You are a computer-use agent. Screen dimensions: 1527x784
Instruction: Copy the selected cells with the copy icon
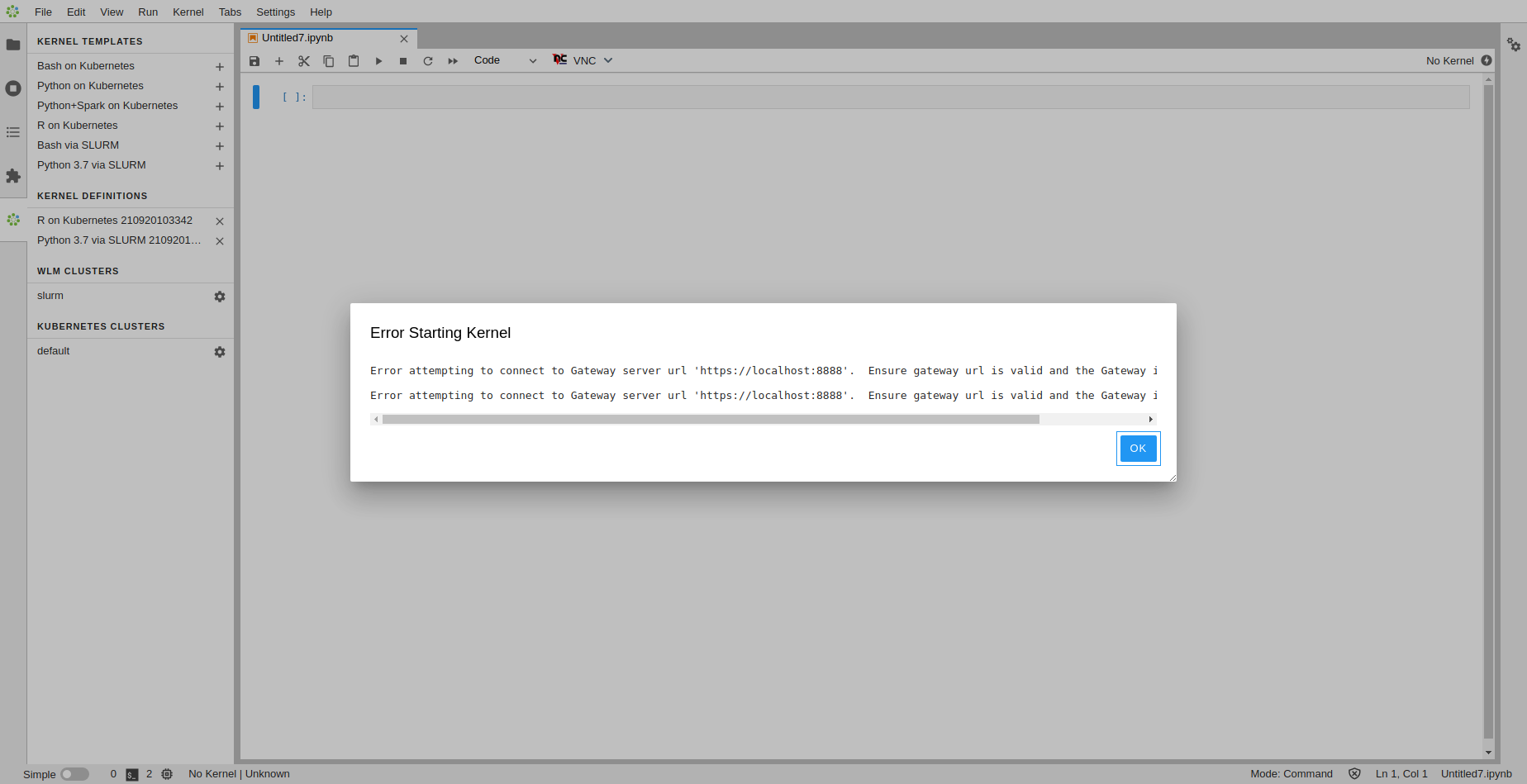point(328,60)
